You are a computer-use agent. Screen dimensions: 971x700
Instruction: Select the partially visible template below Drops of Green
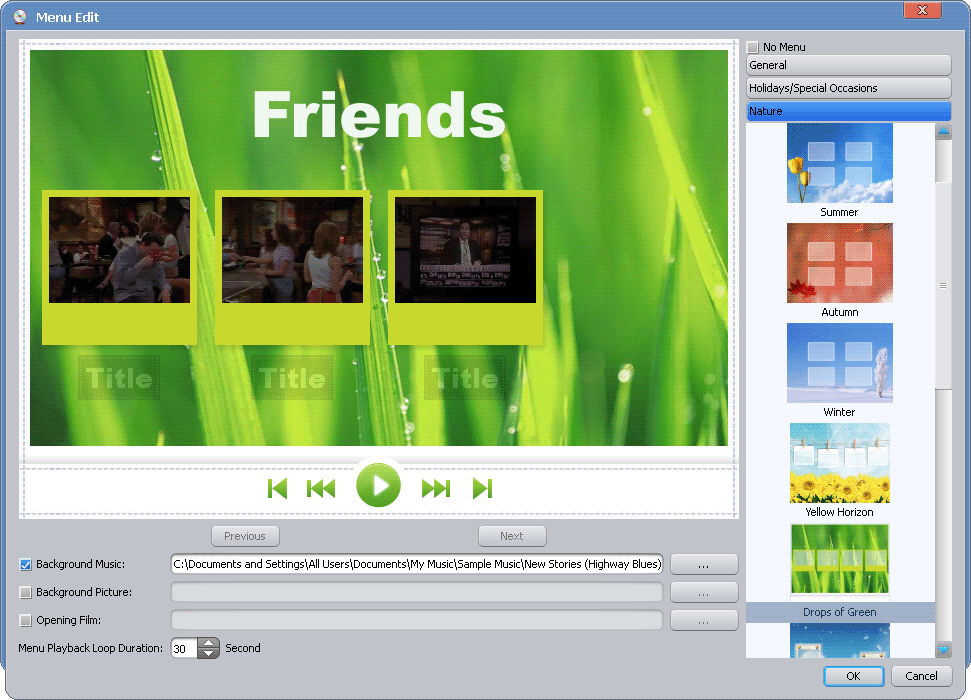(840, 641)
